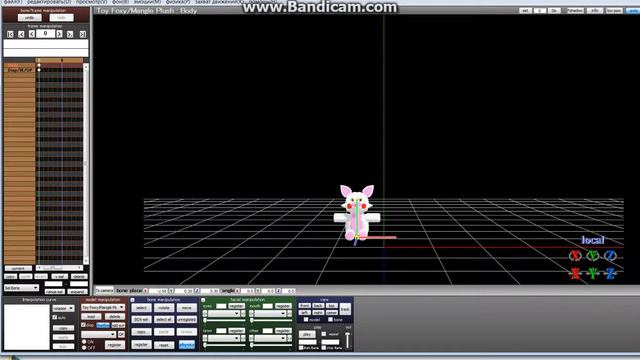This screenshot has width=640, height=360.
Task: Click the Y-axis rotation gizmo icon
Action: point(593,256)
